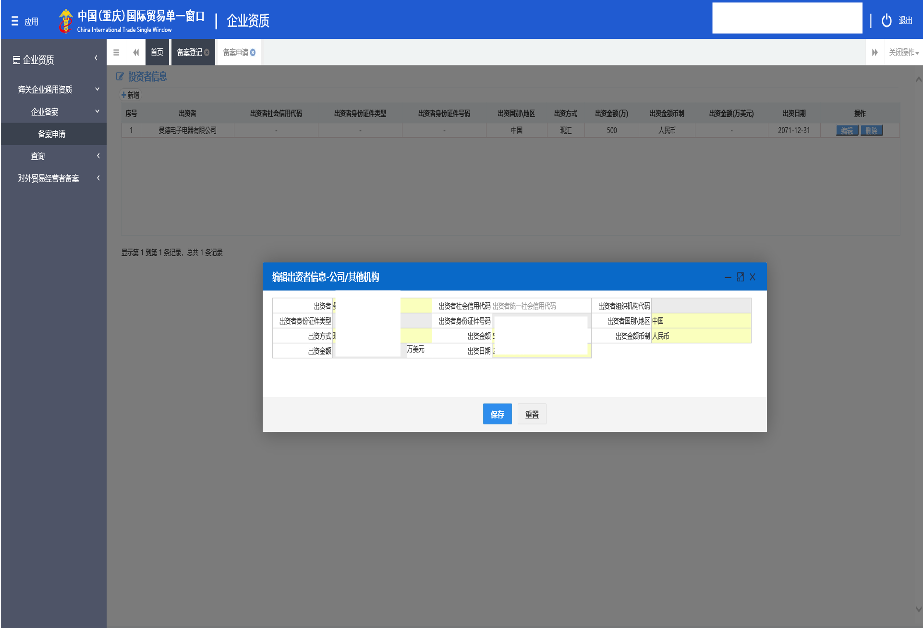Screen dimensions: 924x628
Task: Maximize the edit investor info dialog
Action: tap(740, 276)
